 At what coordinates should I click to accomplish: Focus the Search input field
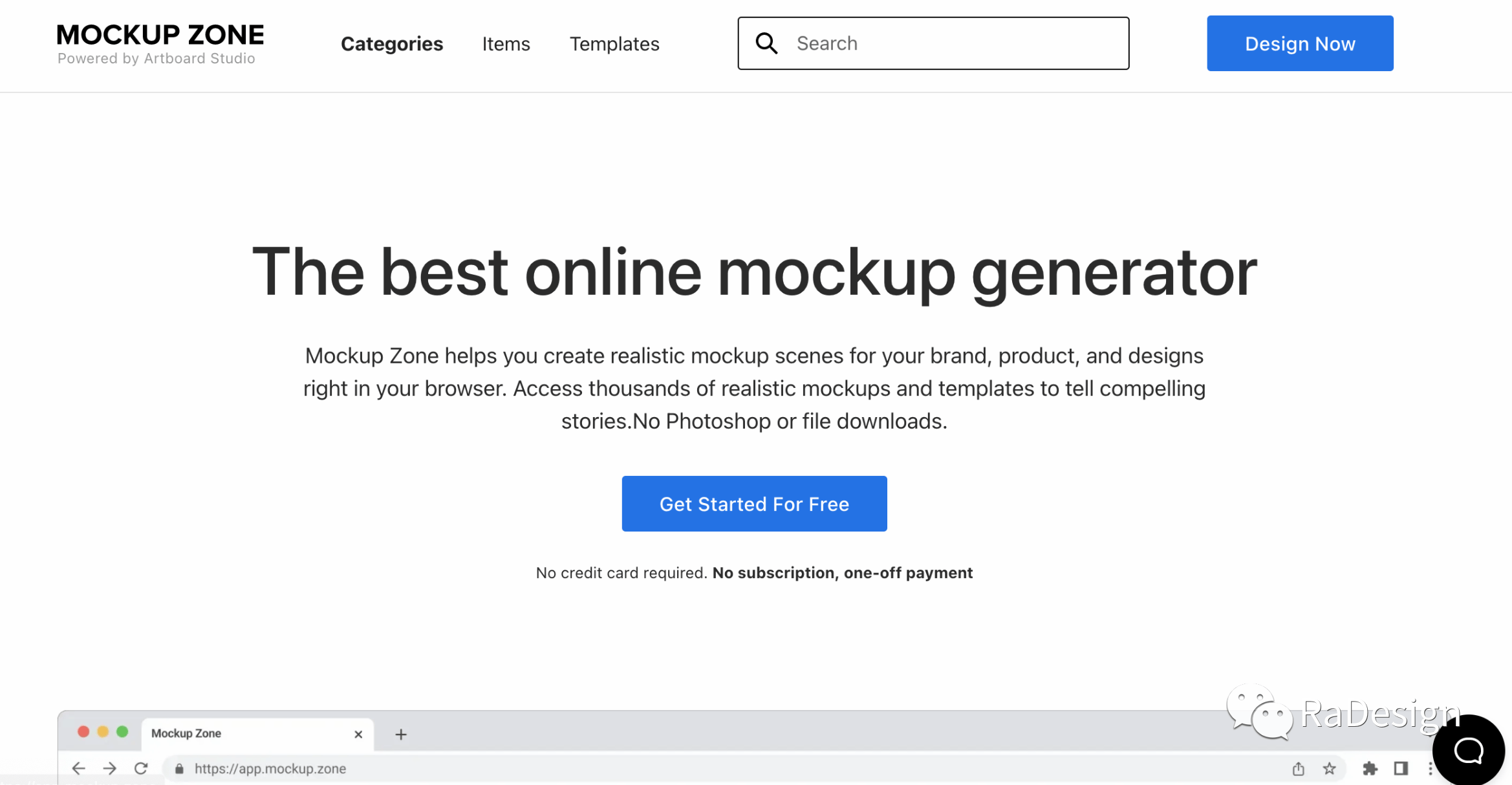point(933,43)
